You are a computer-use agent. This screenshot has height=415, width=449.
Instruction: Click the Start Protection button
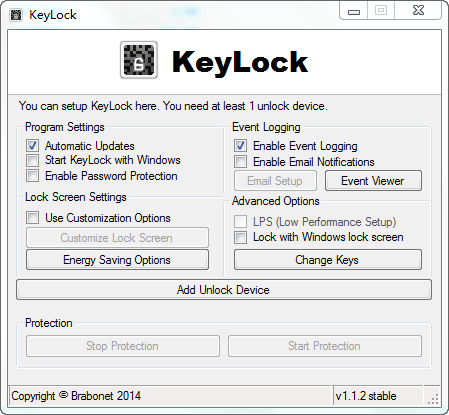[325, 346]
